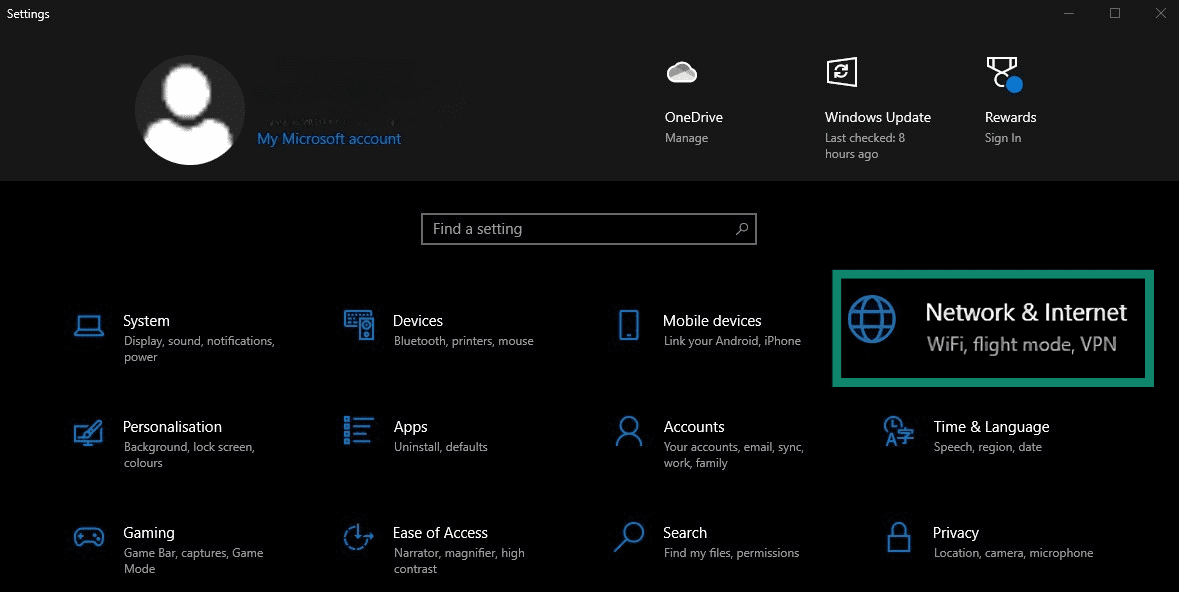Open My Microsoft account

point(328,138)
